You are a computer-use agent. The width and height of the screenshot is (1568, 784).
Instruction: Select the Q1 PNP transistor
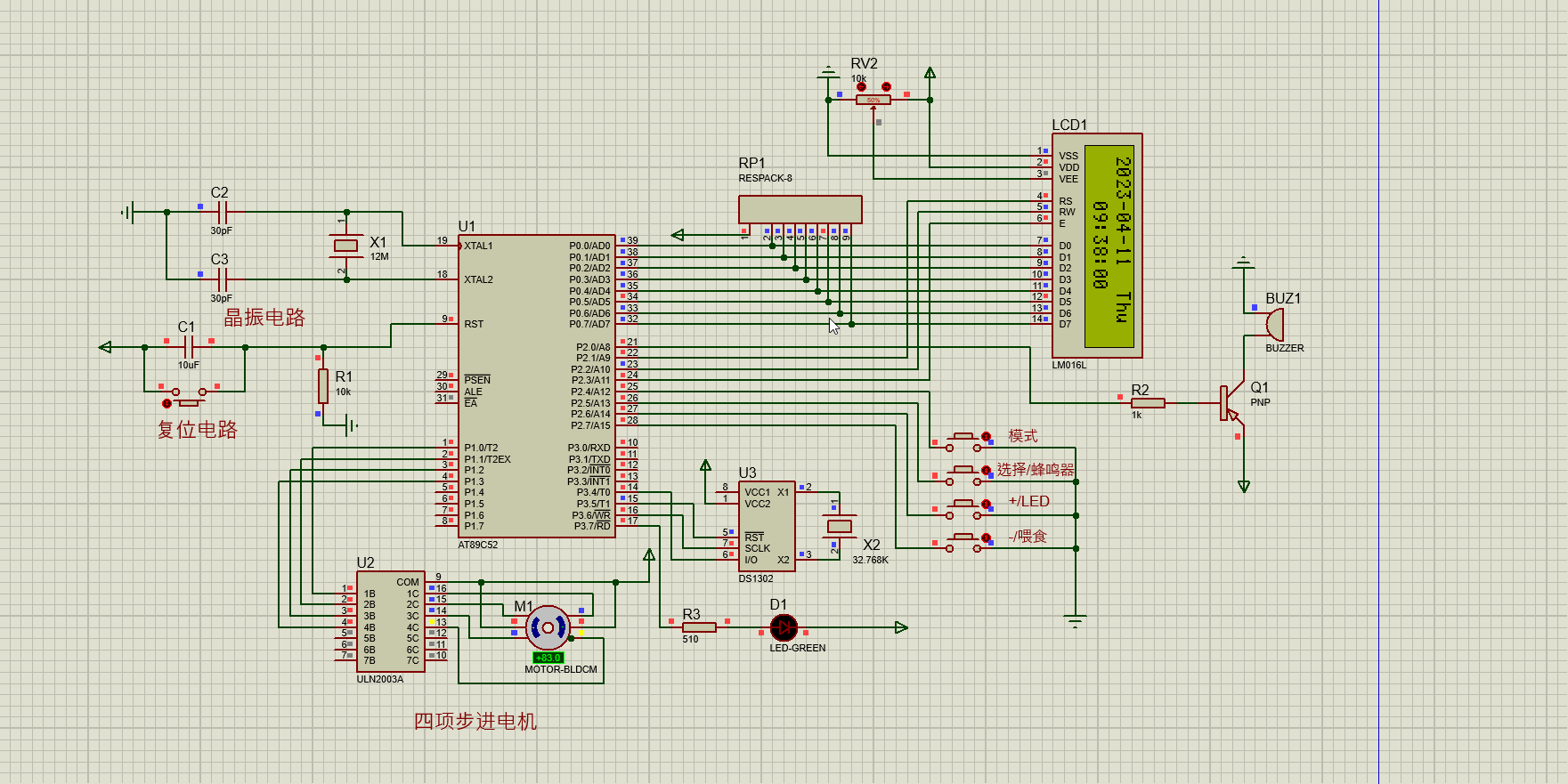(1231, 403)
